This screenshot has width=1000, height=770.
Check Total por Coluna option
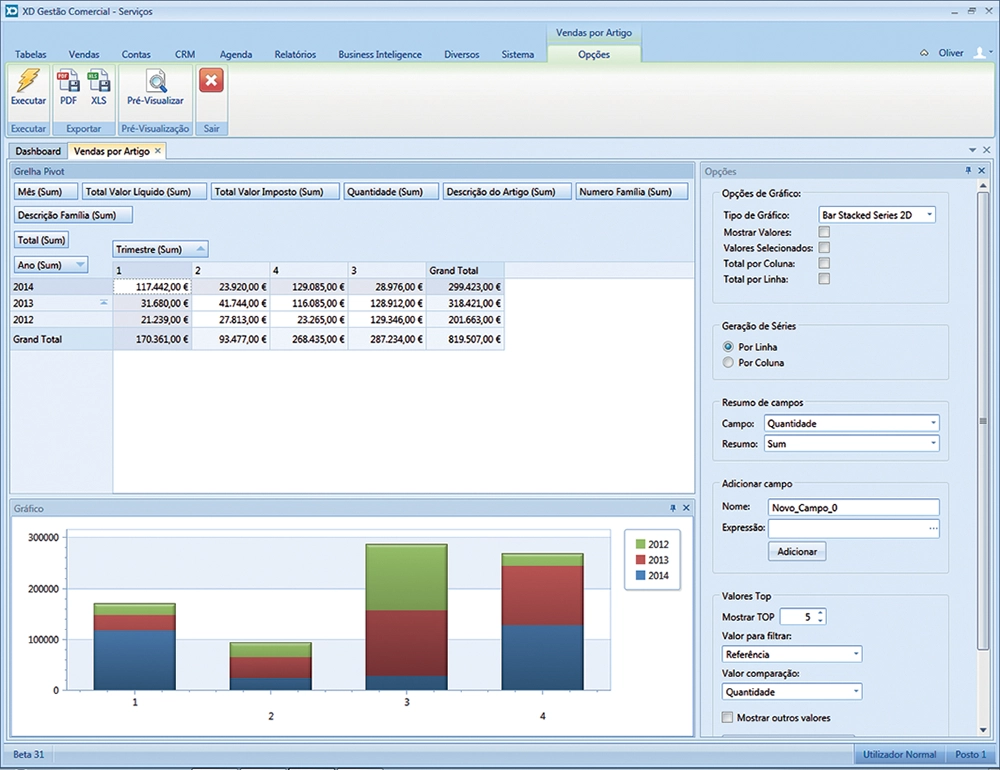click(x=824, y=263)
